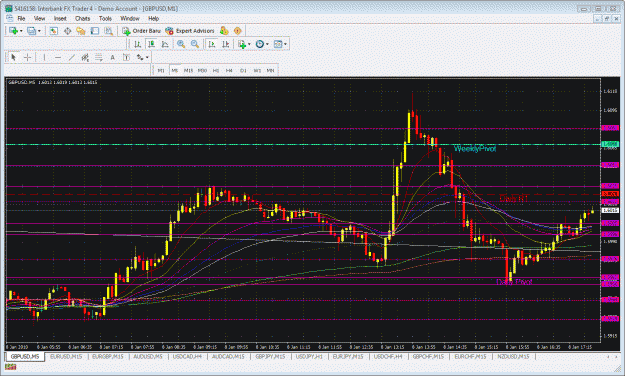
Task: Toggle the Terminal window icon
Action: pyautogui.click(x=94, y=31)
